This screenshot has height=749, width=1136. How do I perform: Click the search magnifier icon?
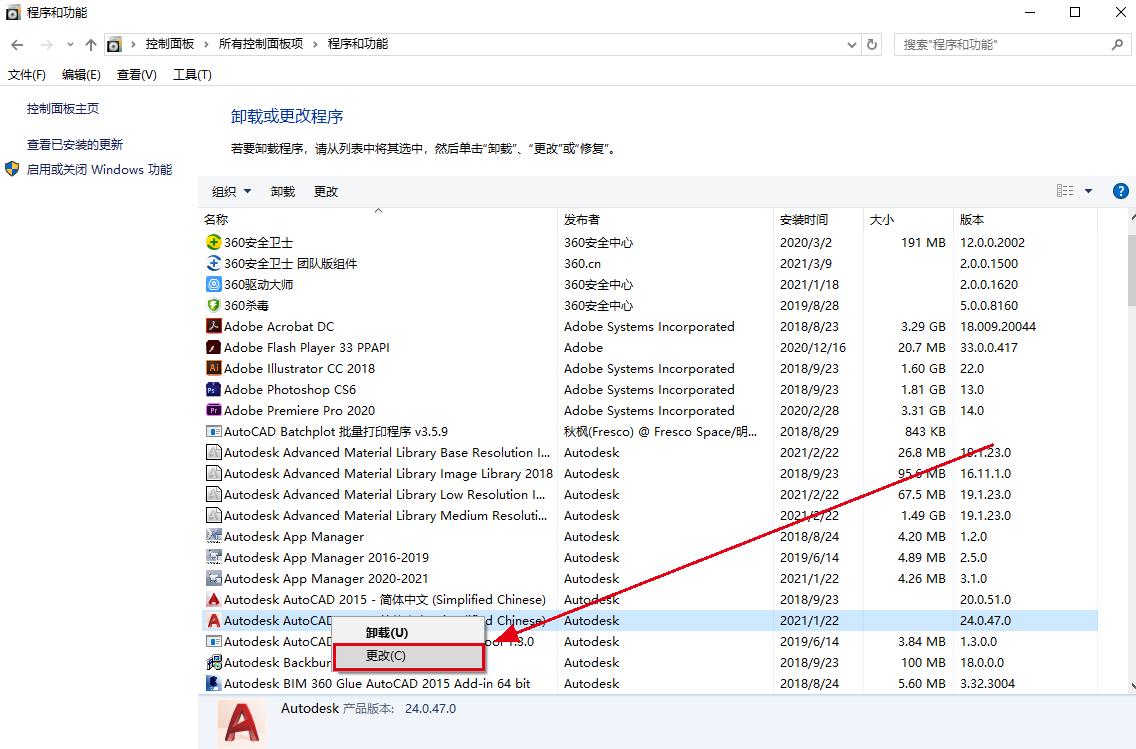1117,44
